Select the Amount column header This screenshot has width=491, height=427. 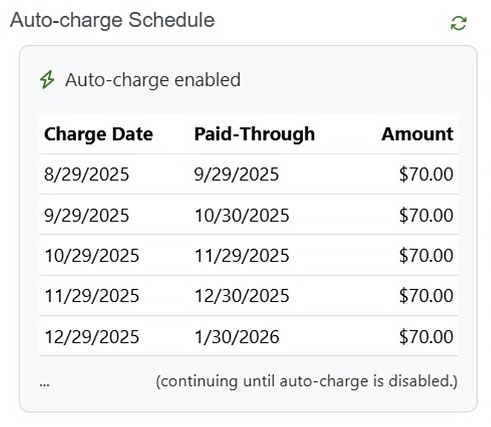click(417, 134)
